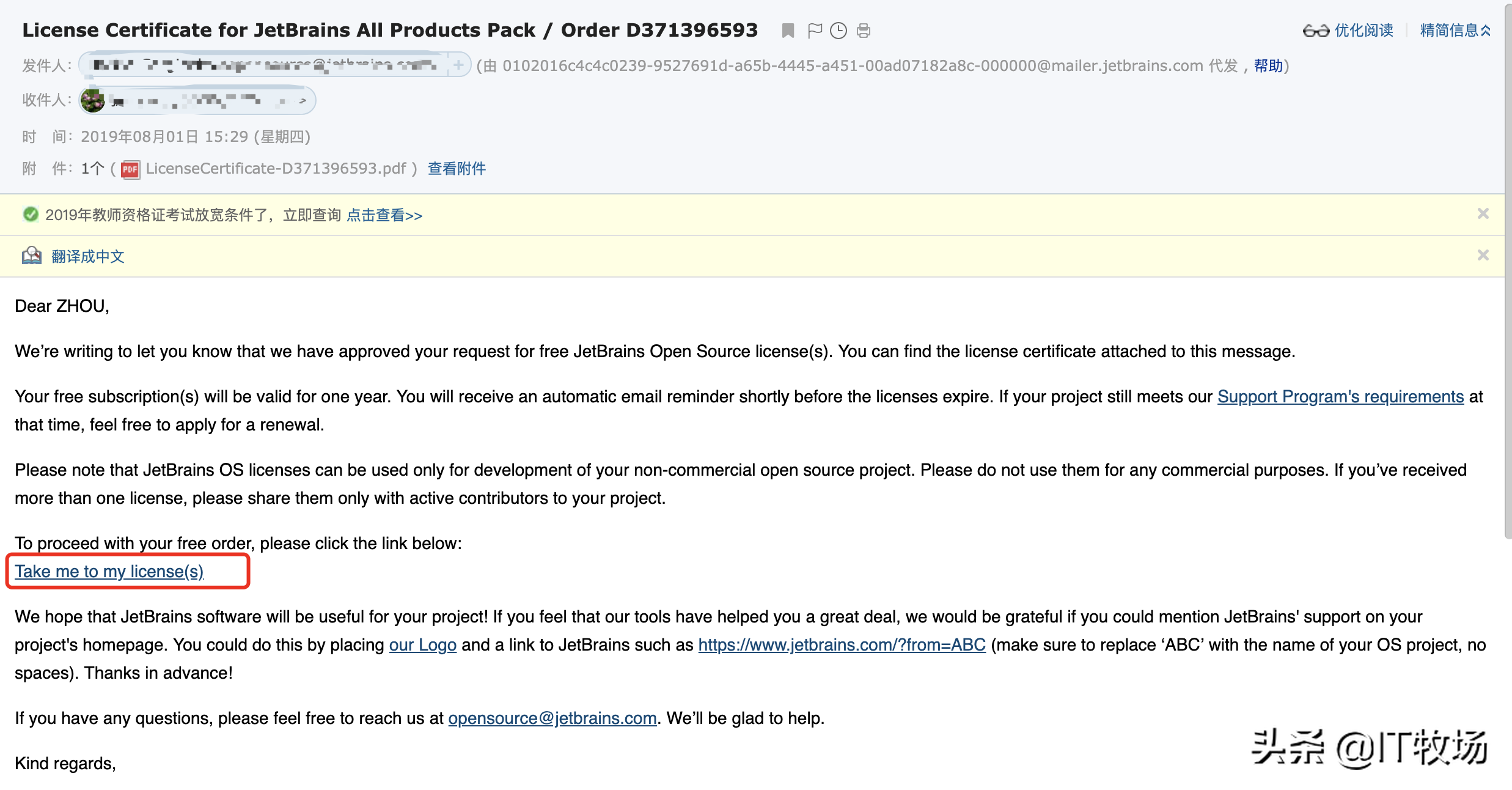Flag this email with the flag icon

click(814, 31)
